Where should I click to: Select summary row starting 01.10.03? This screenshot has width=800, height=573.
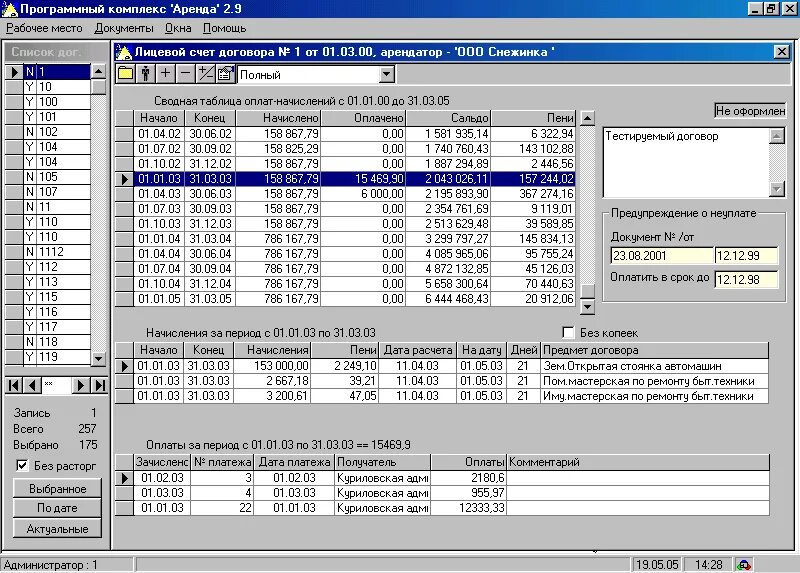[x=355, y=223]
